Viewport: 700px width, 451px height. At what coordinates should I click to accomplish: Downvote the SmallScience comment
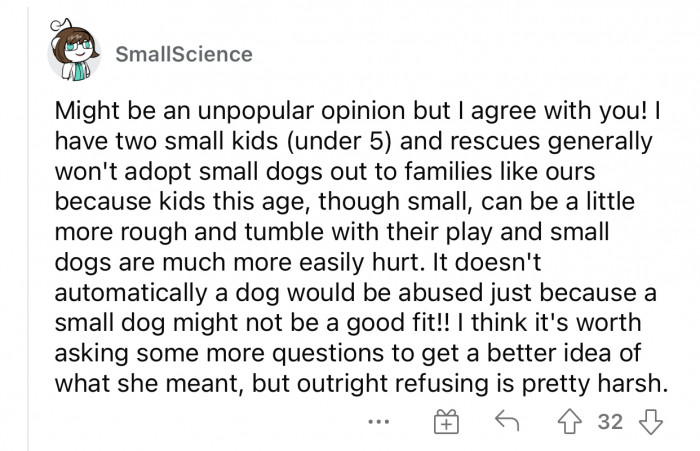(651, 422)
